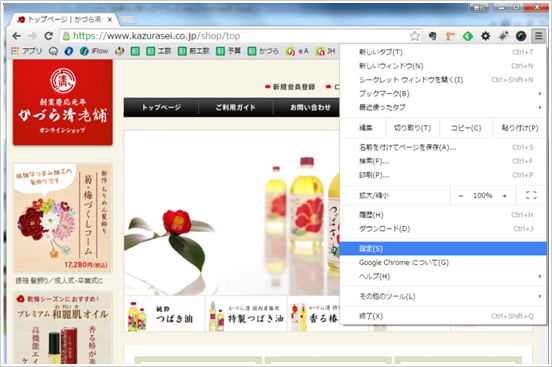Open the Evernote elephant extension icon
552x367 pixels.
click(x=433, y=36)
